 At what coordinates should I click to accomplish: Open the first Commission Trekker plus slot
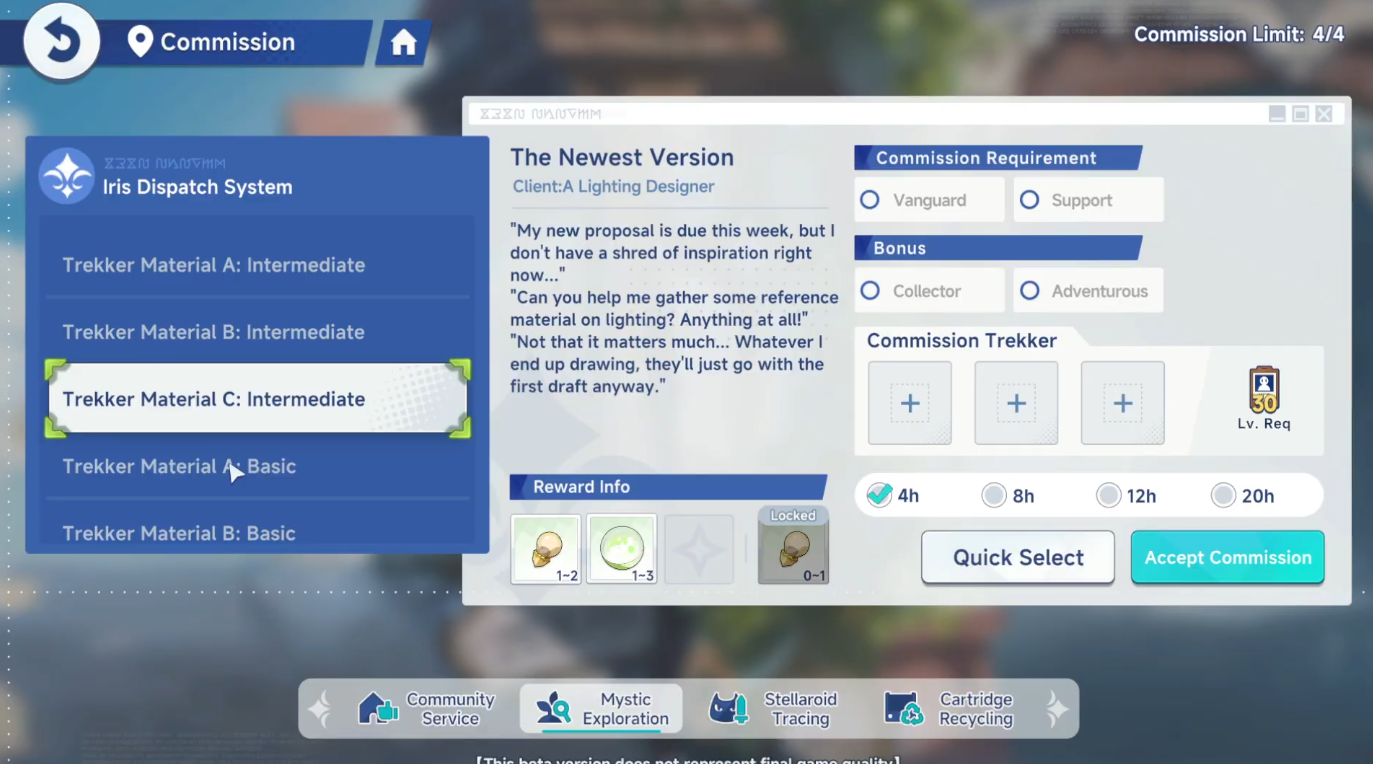coord(910,403)
